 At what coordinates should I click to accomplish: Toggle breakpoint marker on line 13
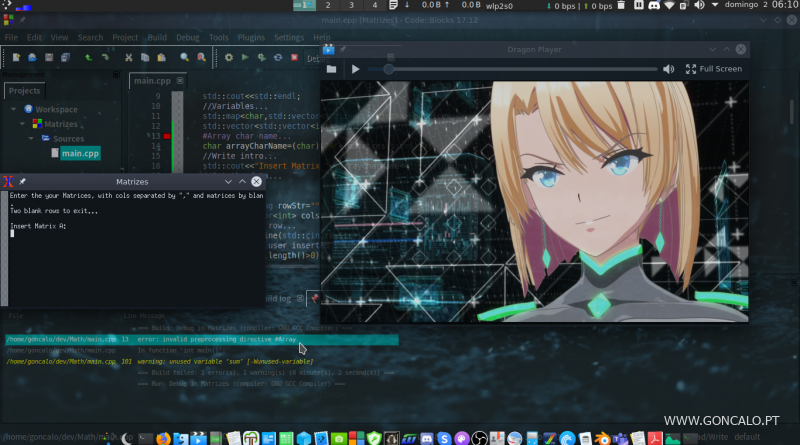click(167, 135)
